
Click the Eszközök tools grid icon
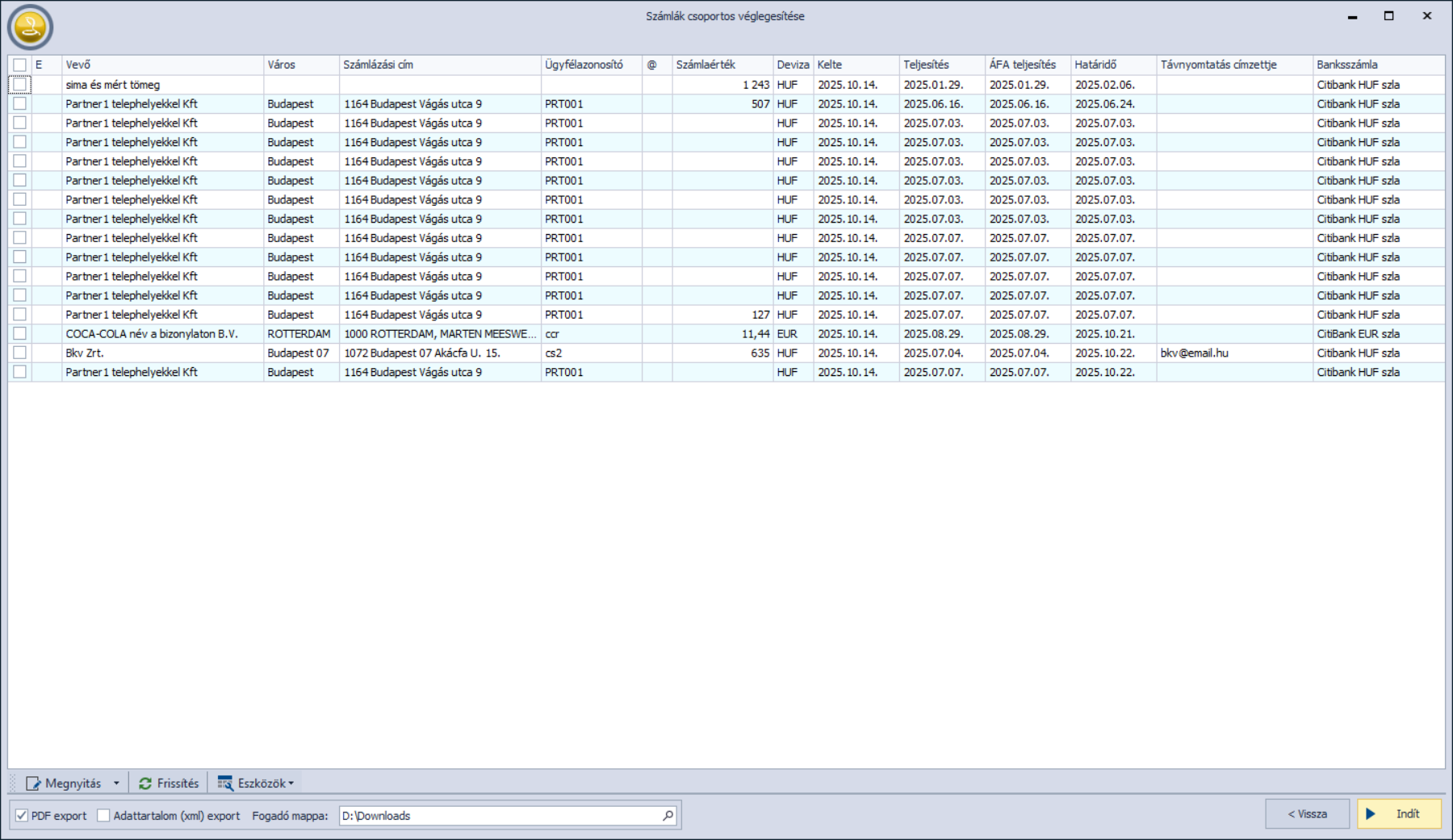pos(225,784)
